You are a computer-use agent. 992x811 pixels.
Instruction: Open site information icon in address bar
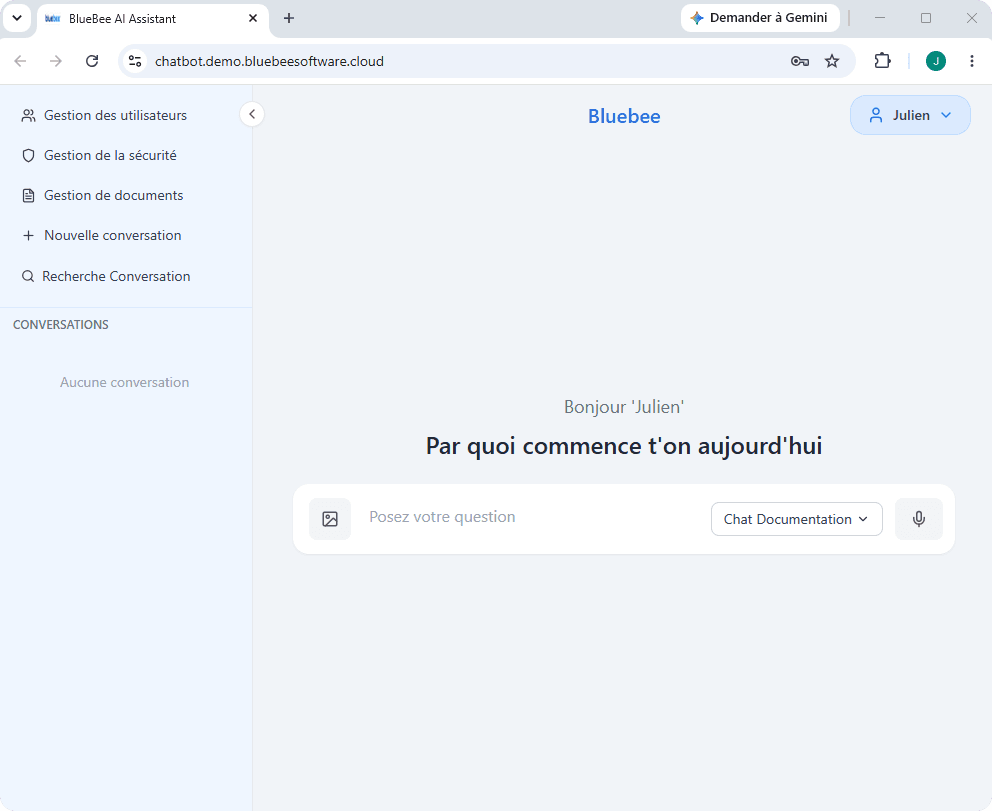[135, 61]
